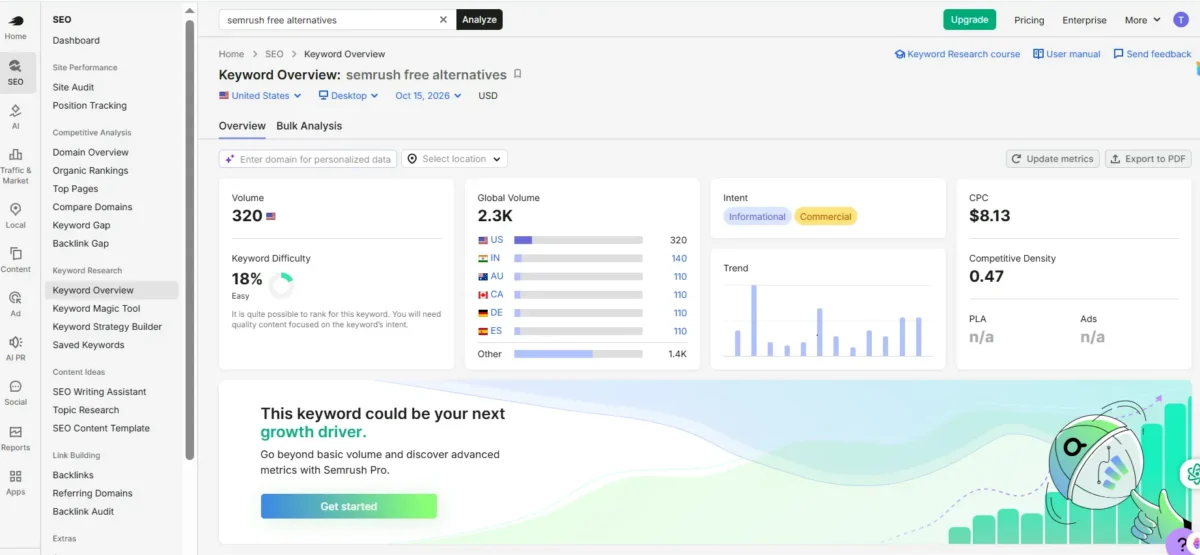Open the Social section icon
The width and height of the screenshot is (1200, 555).
[15, 392]
